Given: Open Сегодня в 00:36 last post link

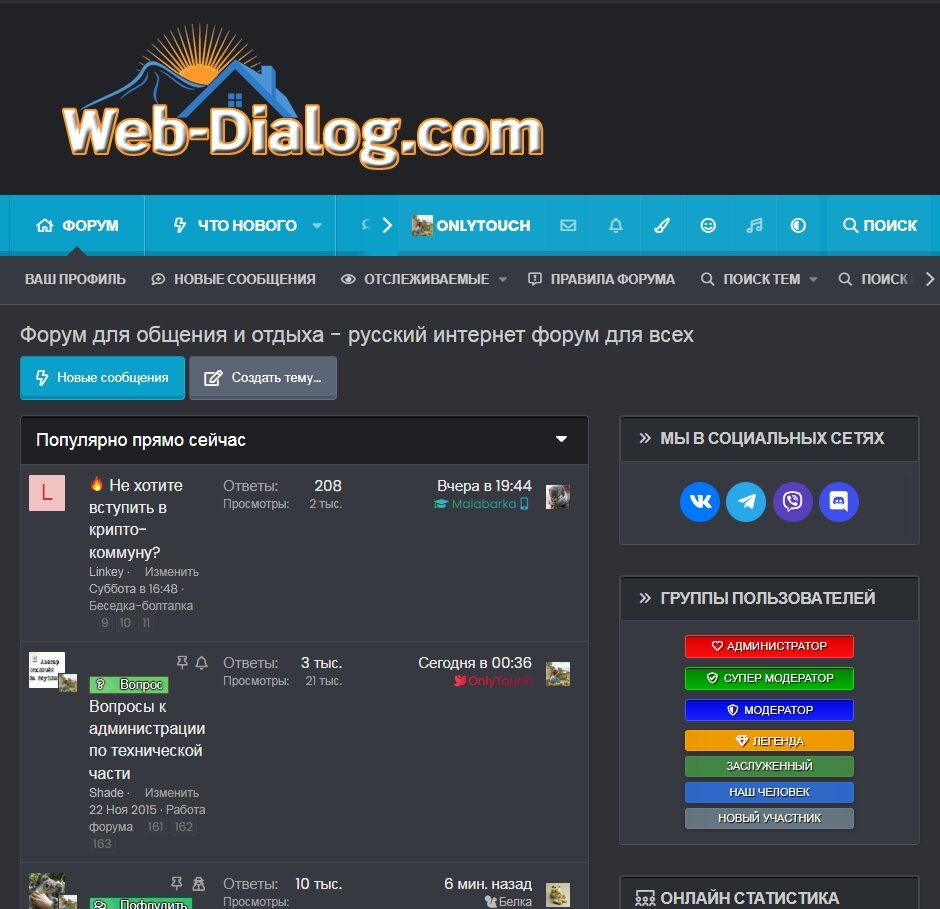Looking at the screenshot, I should pyautogui.click(x=475, y=663).
